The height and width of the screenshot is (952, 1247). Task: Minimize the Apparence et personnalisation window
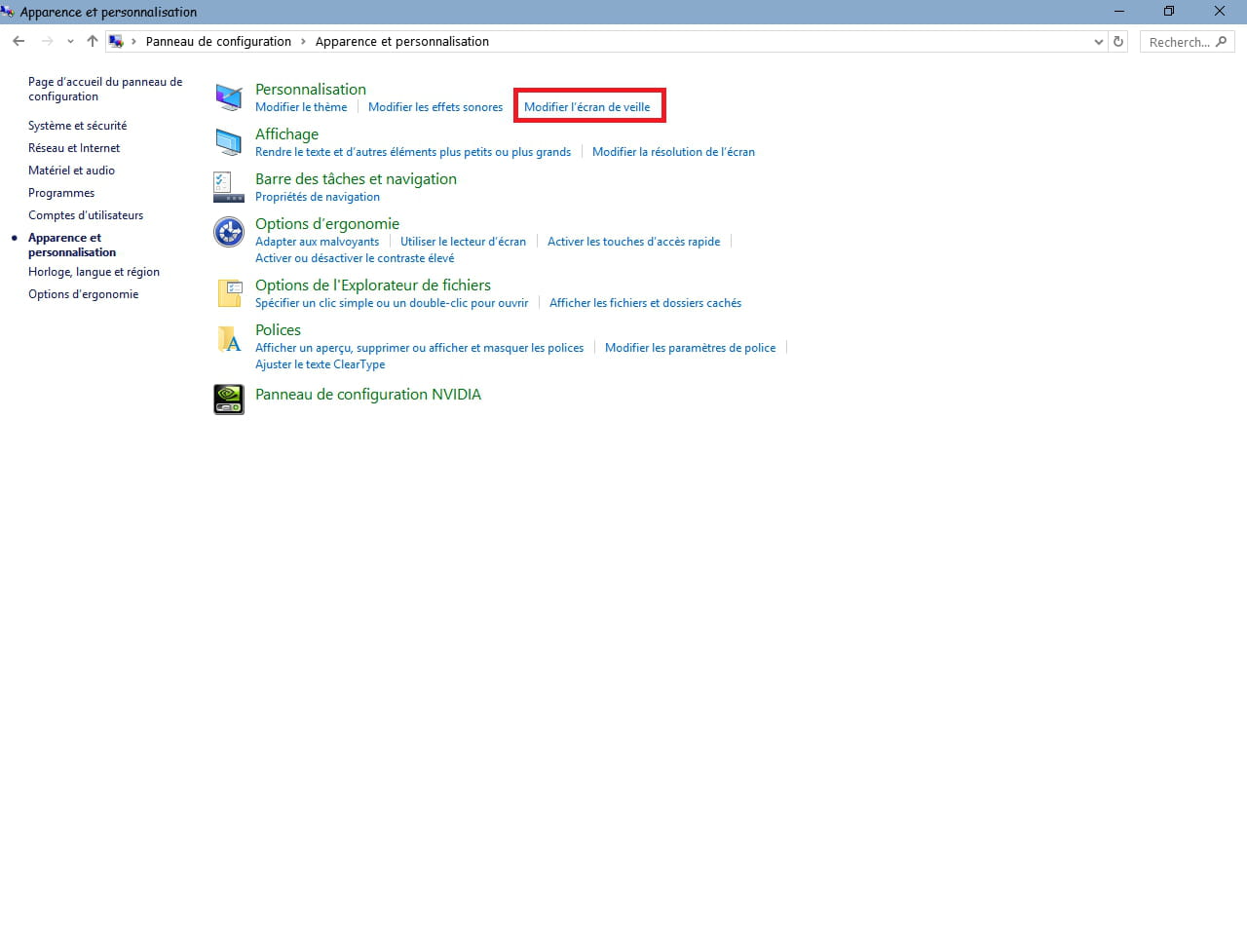pyautogui.click(x=1120, y=12)
